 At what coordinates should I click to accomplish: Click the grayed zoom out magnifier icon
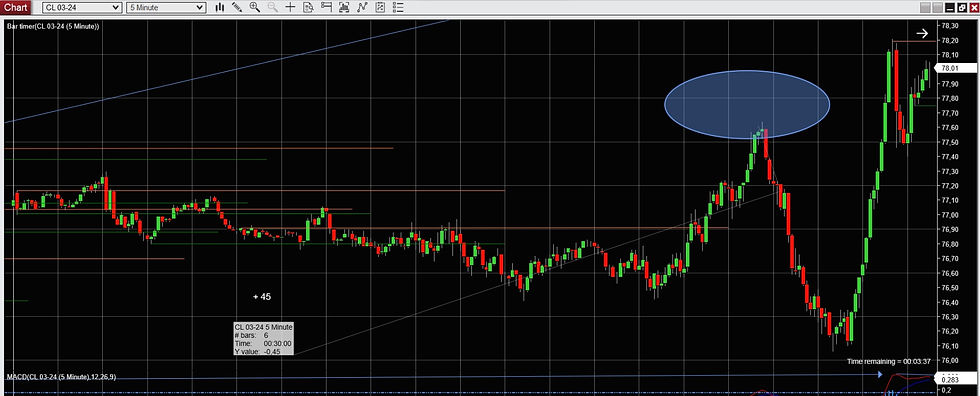pyautogui.click(x=272, y=7)
